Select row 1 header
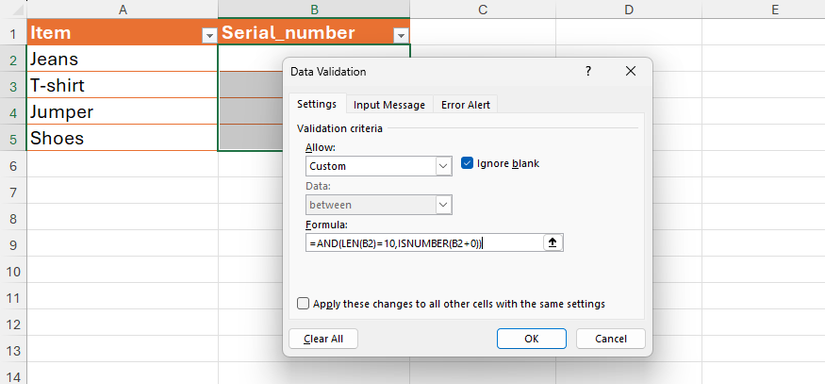 pos(13,32)
